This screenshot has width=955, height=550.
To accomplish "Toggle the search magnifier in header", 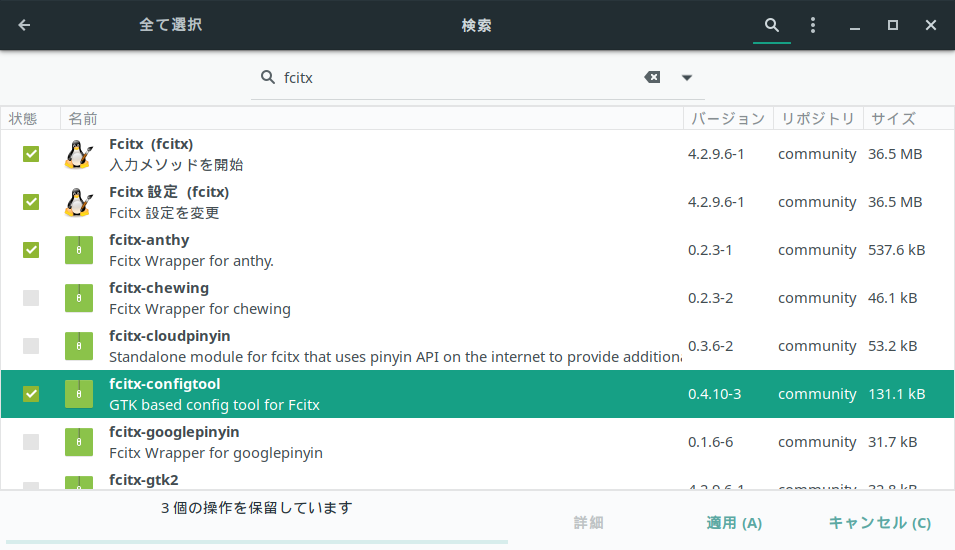I will [772, 25].
